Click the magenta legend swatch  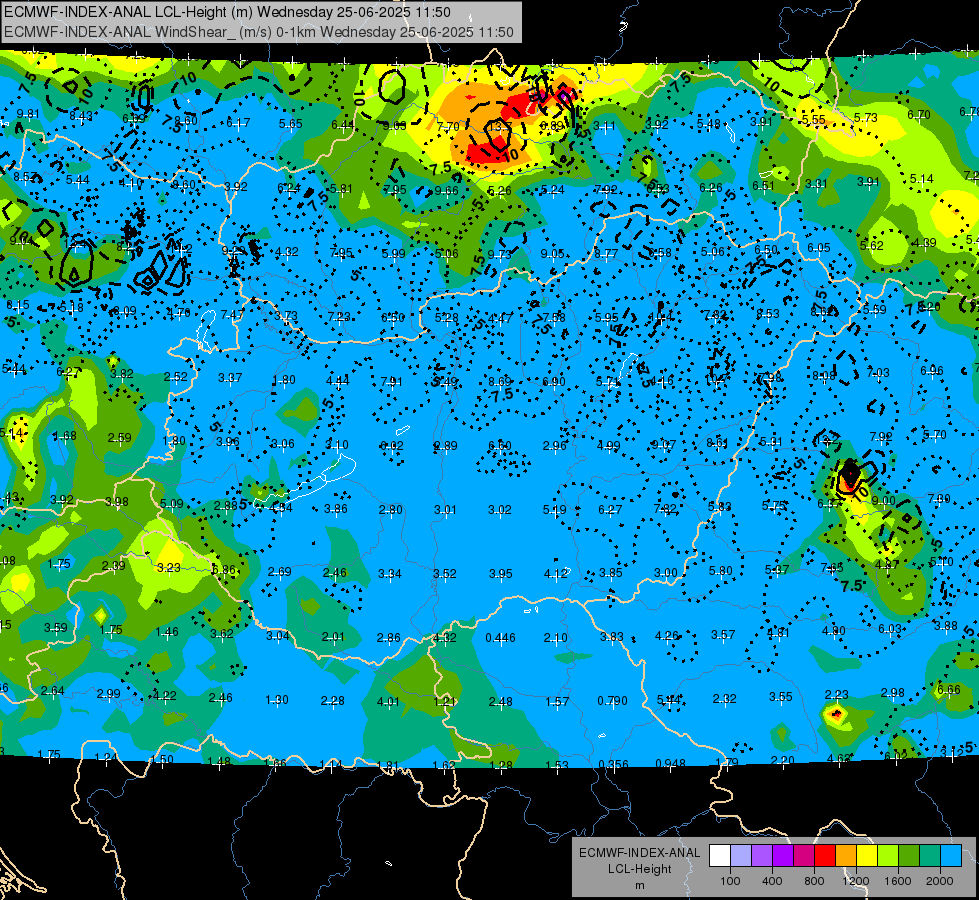click(804, 856)
